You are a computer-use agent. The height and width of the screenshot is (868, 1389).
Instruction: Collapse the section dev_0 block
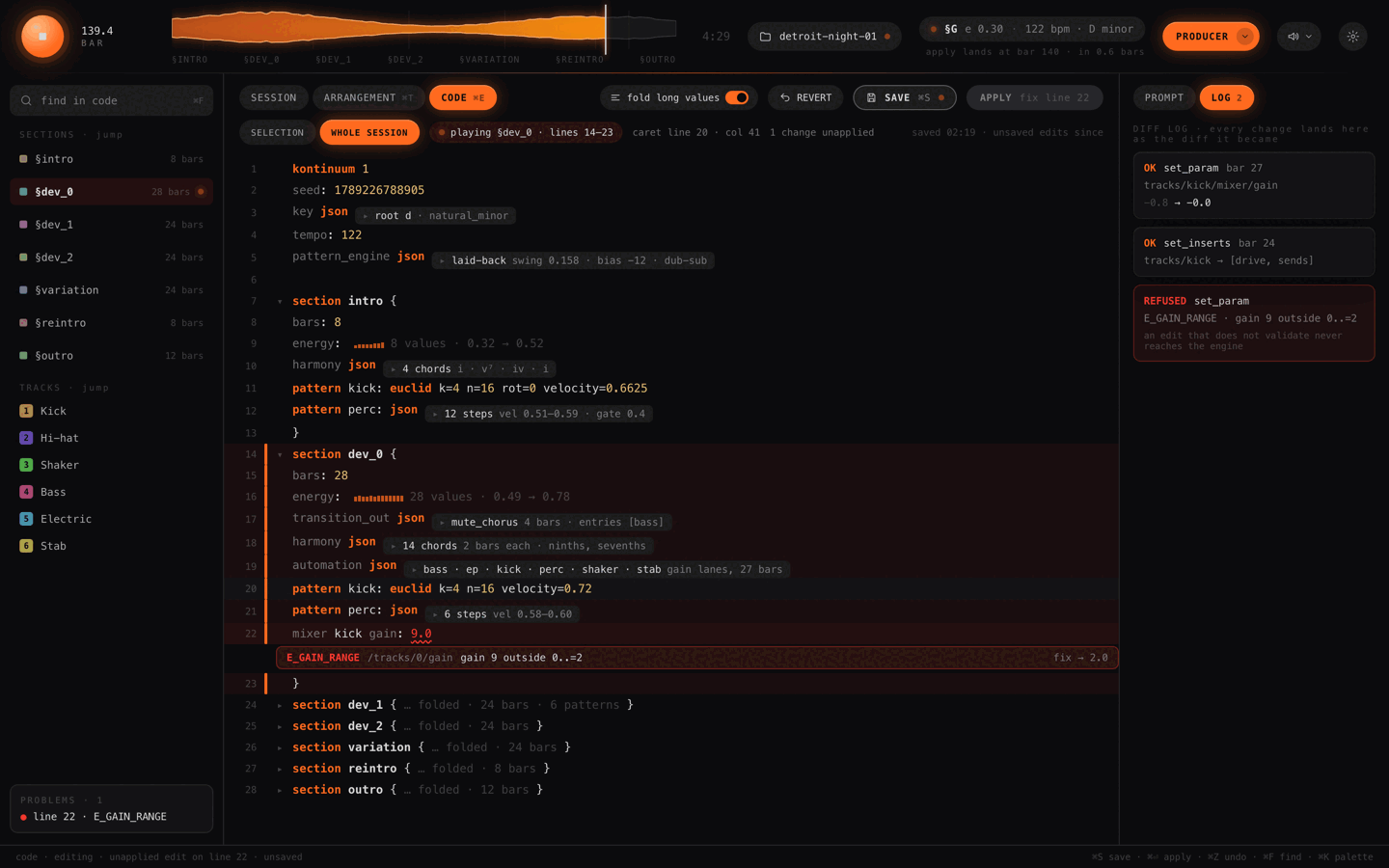tap(281, 454)
